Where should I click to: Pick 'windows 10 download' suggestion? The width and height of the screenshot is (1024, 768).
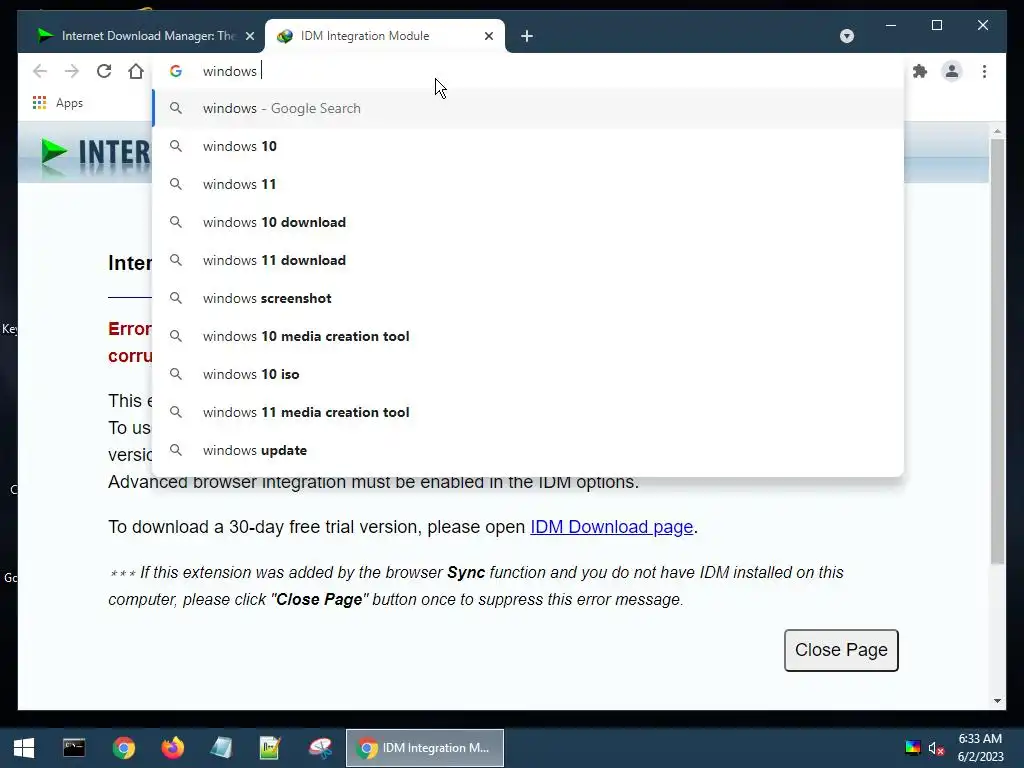click(528, 222)
